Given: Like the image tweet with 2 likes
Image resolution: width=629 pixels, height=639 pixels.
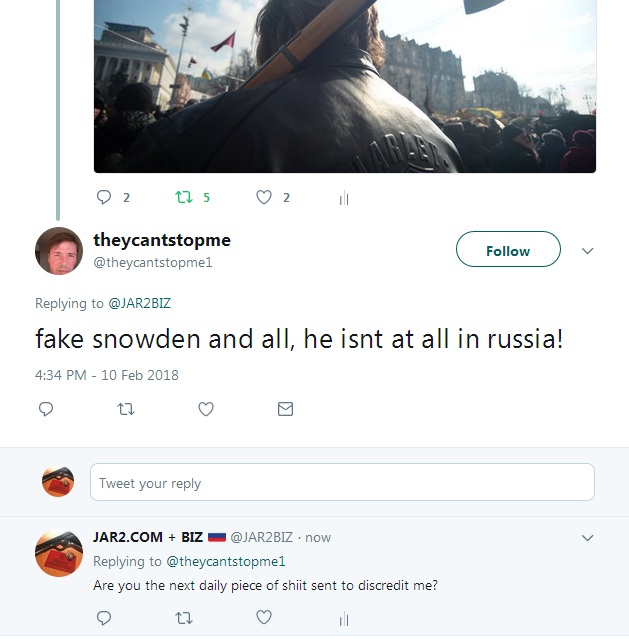Looking at the screenshot, I should click(x=264, y=197).
